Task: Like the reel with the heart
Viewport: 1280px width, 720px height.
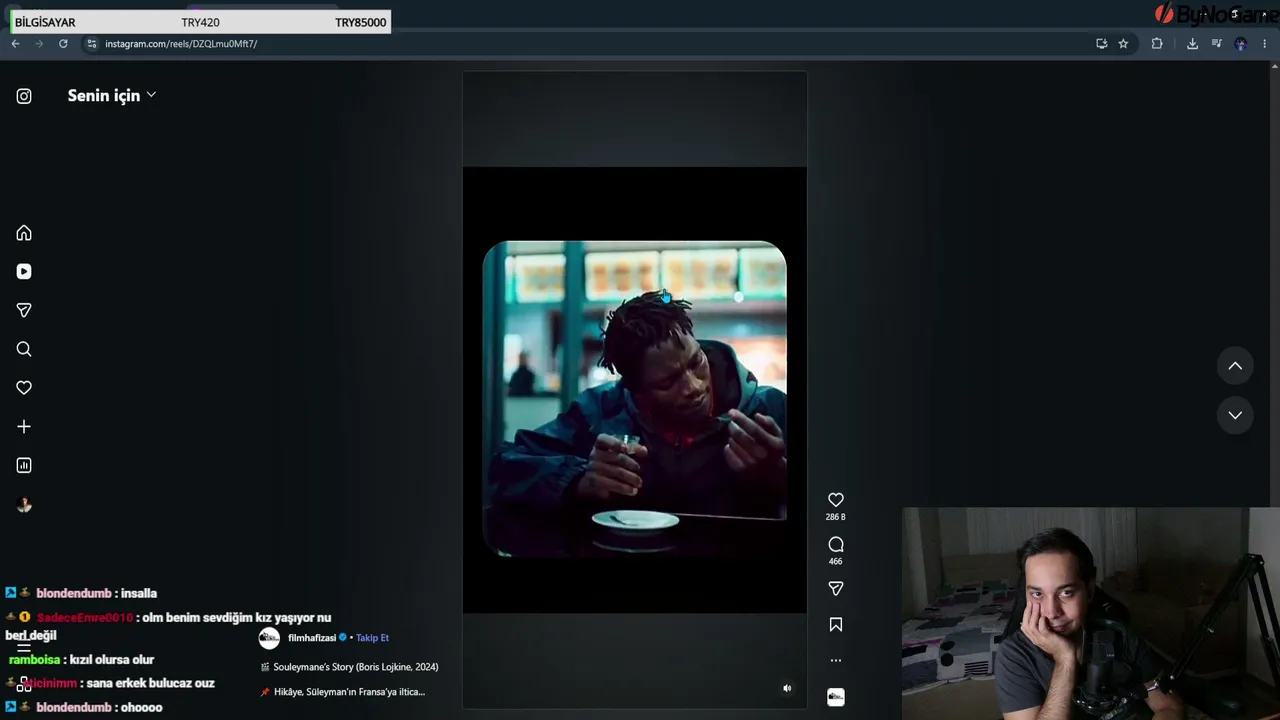Action: pos(836,500)
